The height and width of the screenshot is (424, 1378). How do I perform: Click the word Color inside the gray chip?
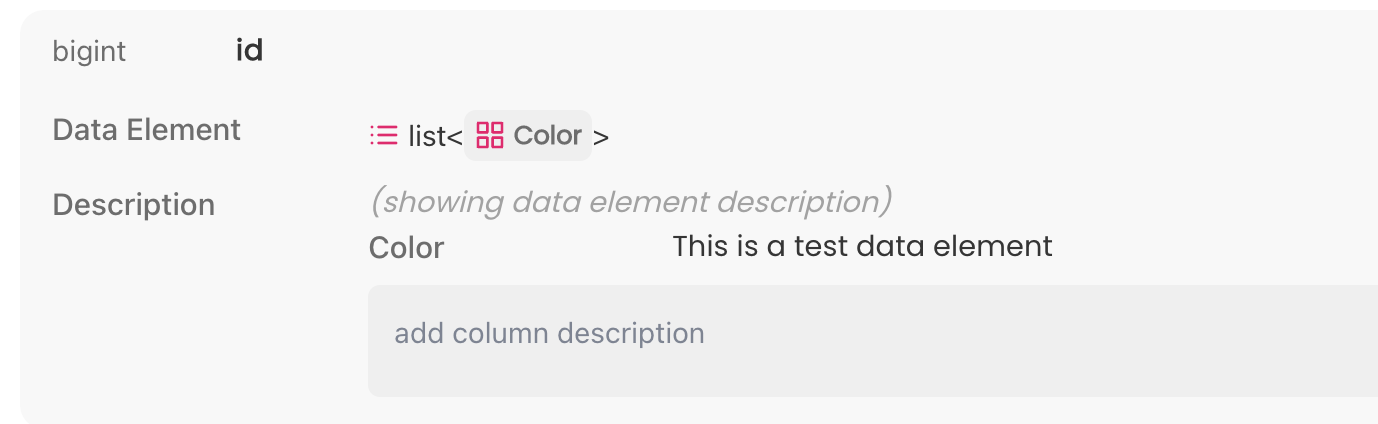547,135
